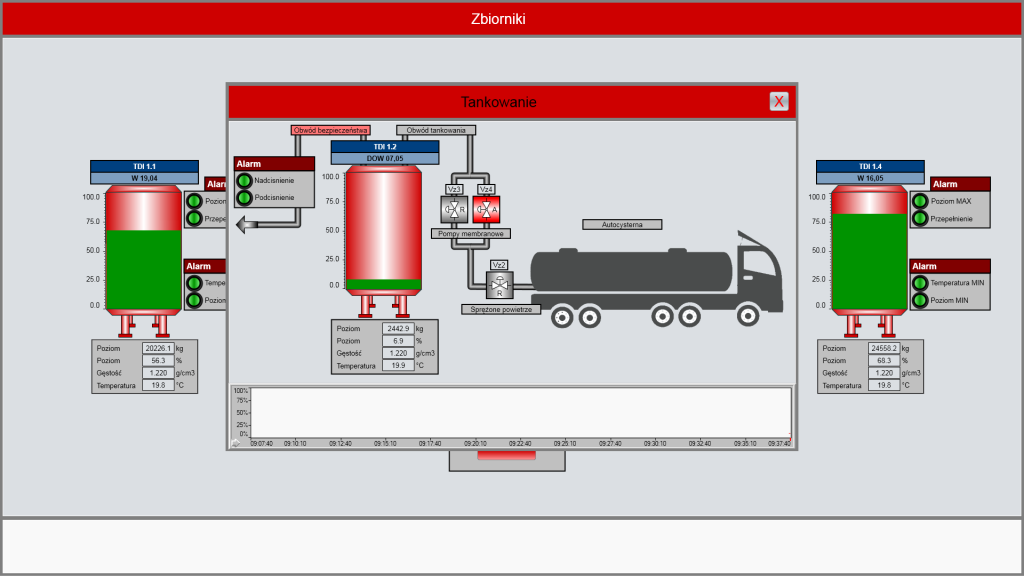The width and height of the screenshot is (1024, 578).
Task: Click the 2442.9 kg level field
Action: coord(398,329)
